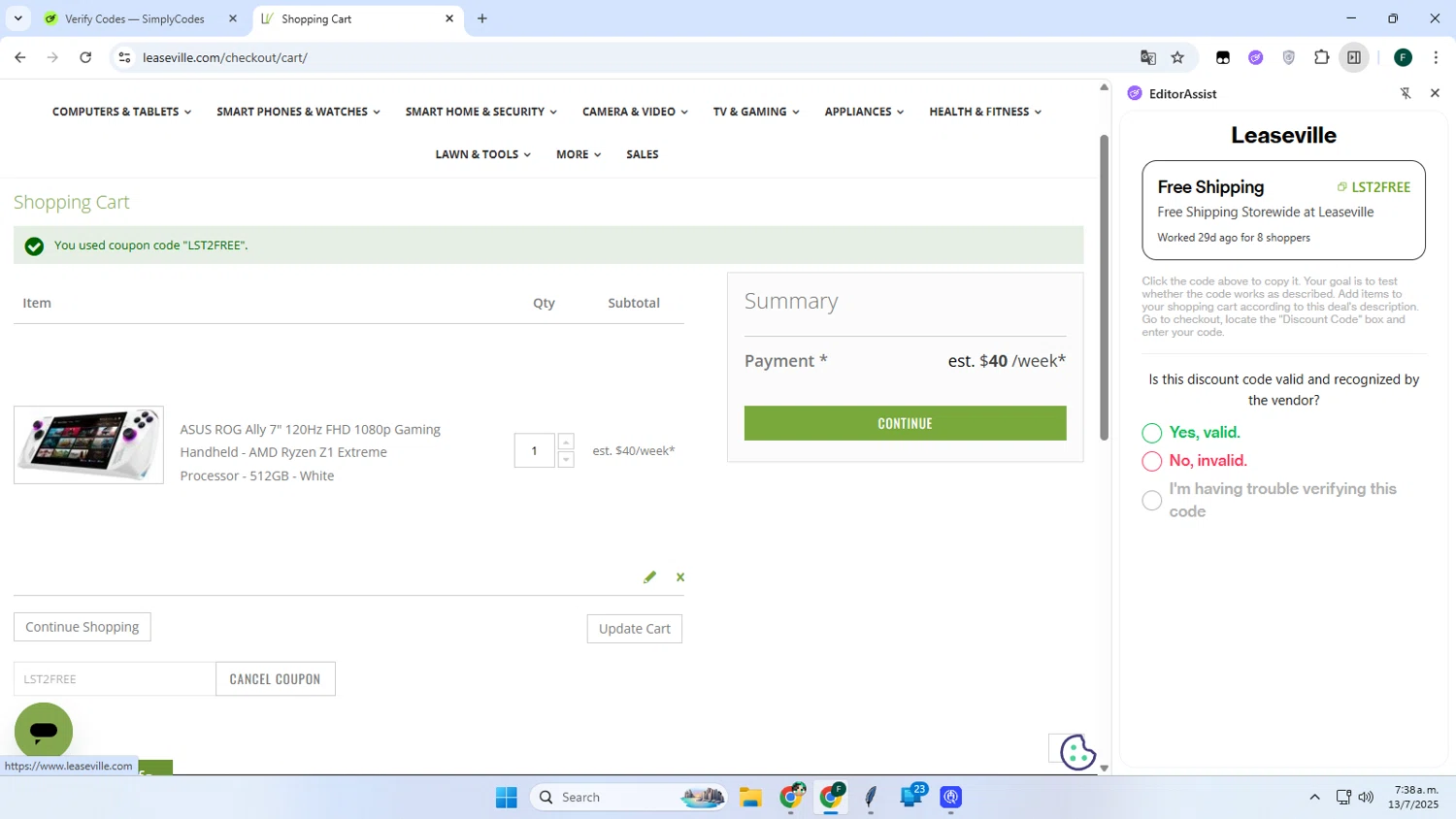Open the Sales menu item
The image size is (1456, 819).
643,154
